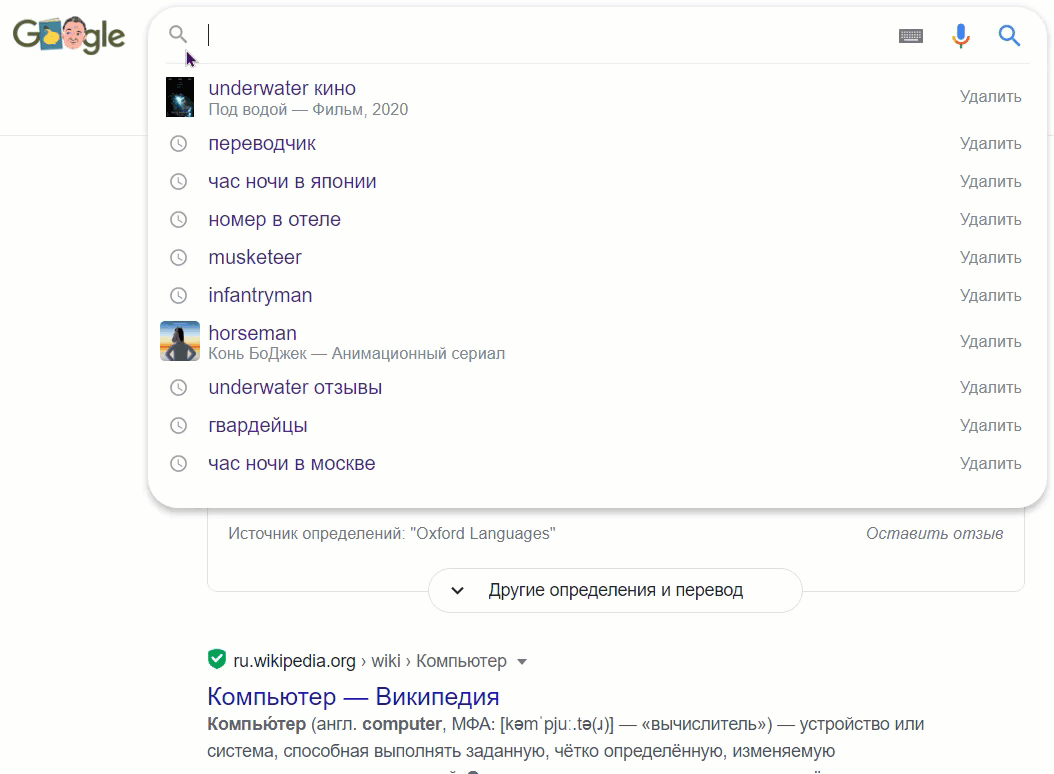Click the clock icon beside гвардейцы
This screenshot has height=774, width=1054.
click(x=178, y=426)
